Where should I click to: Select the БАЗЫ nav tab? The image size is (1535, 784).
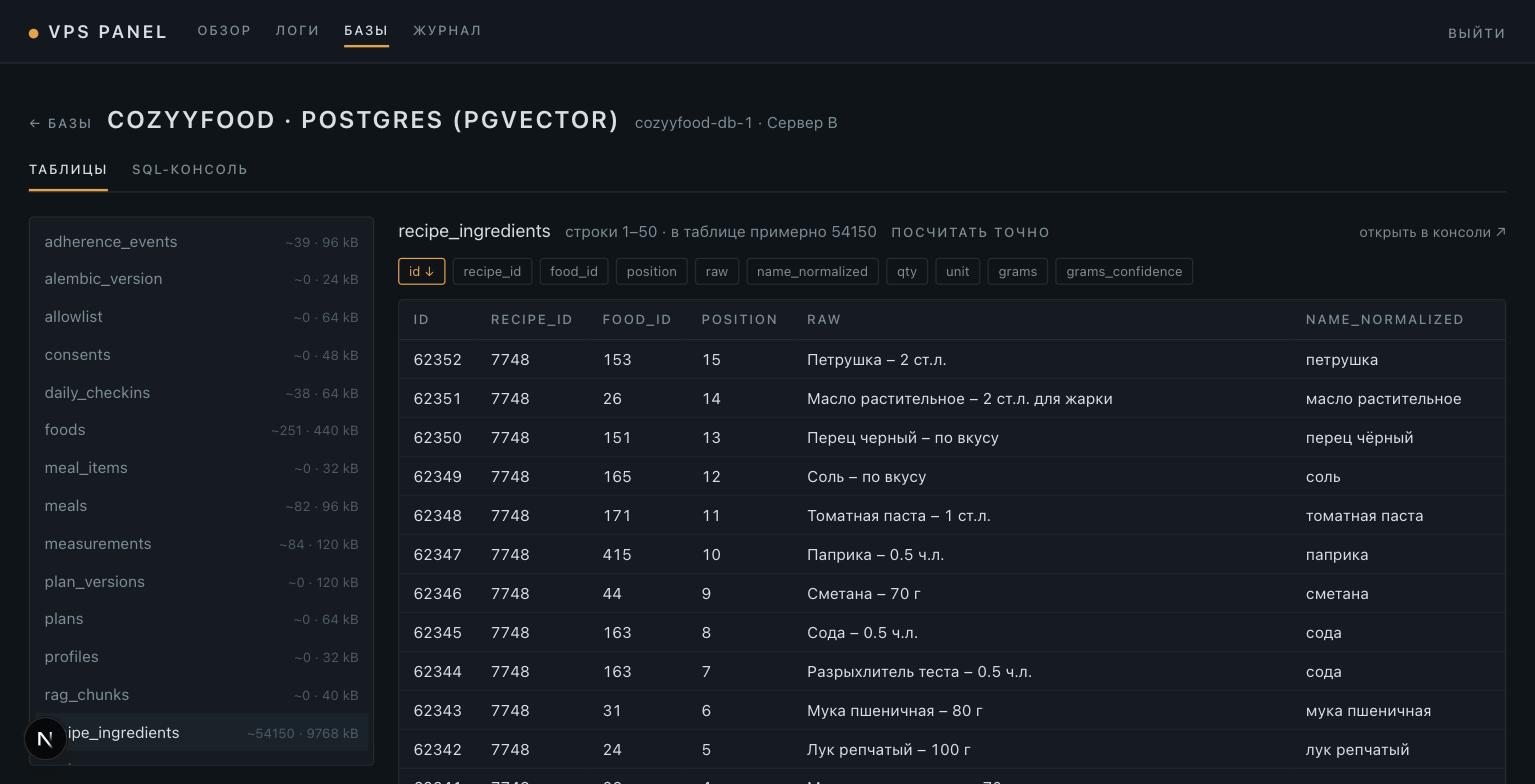point(366,31)
